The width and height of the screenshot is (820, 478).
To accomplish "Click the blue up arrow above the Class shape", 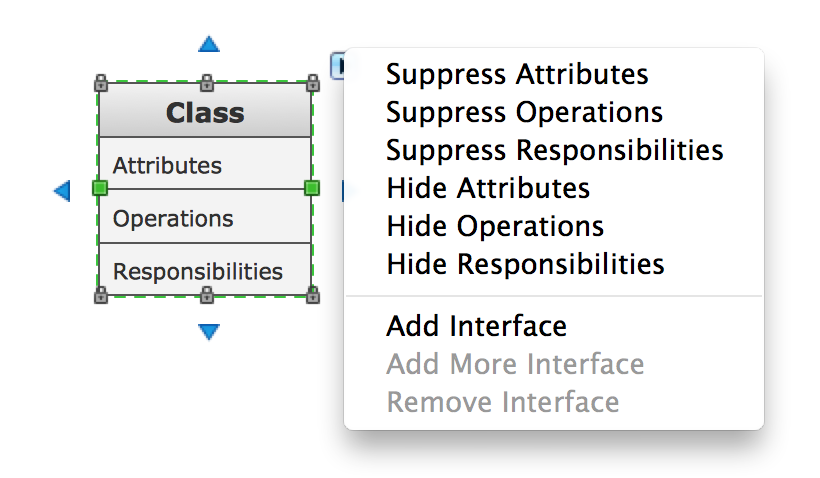I will (208, 44).
